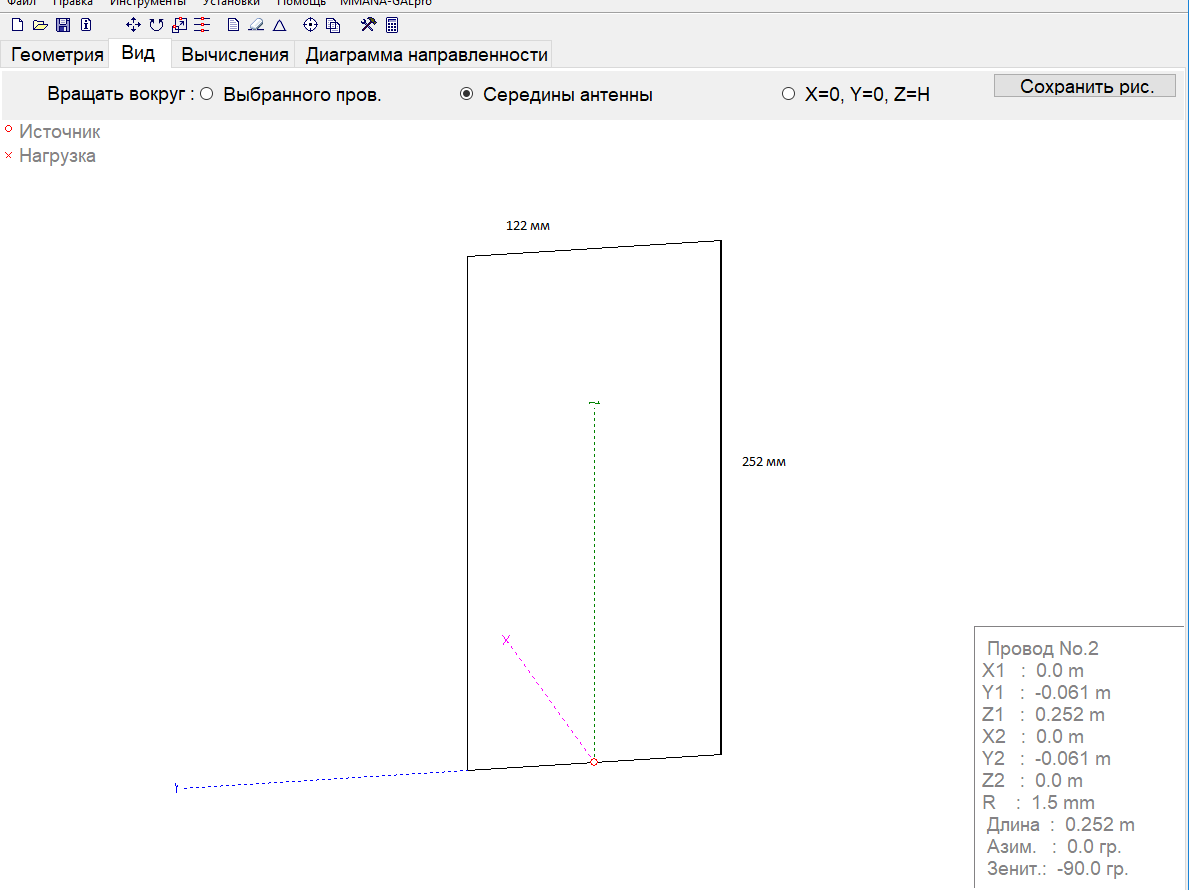This screenshot has width=1189, height=890.
Task: Click the Зенит.: -90.0 гр. value
Action: point(1058,868)
